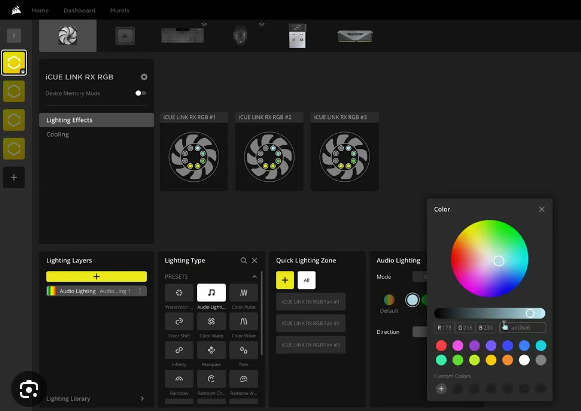Select the light blue Audio Lighting color circle
581x411 pixels.
412,300
